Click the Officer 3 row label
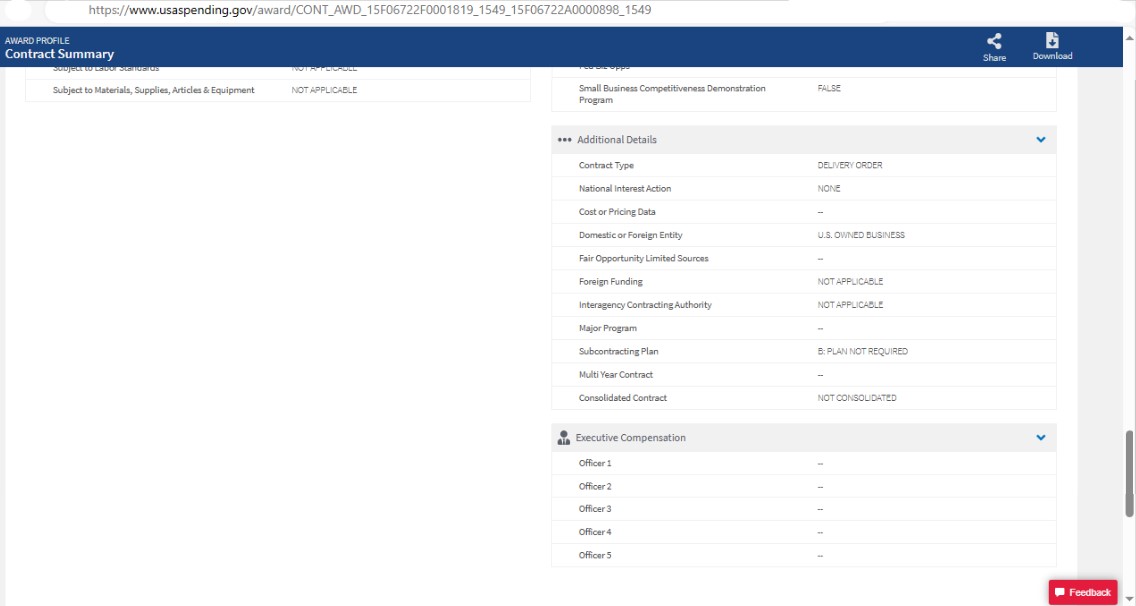 pos(595,509)
